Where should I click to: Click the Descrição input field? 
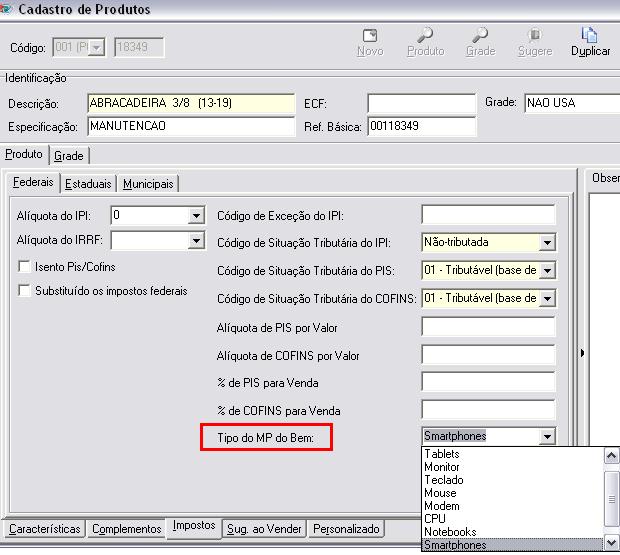(190, 104)
